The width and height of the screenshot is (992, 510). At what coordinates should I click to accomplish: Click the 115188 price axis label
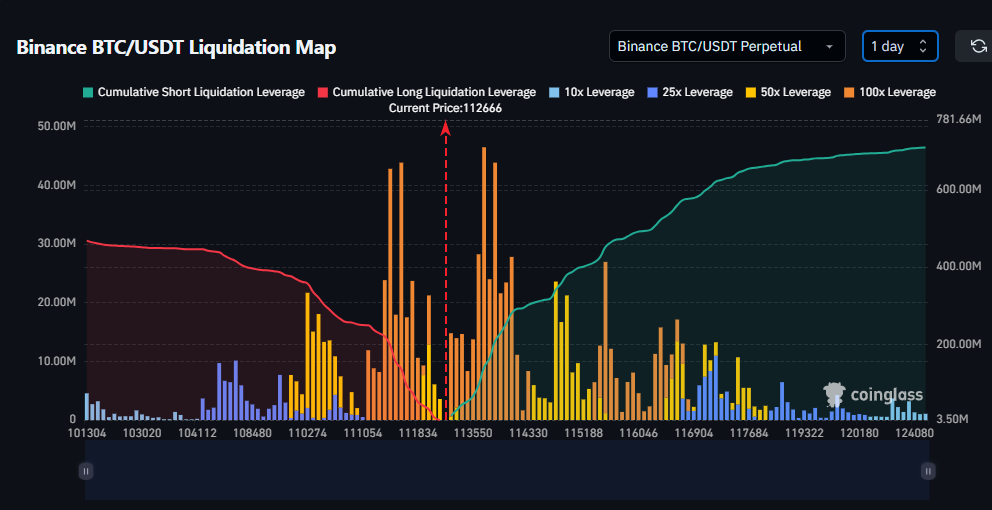tap(585, 433)
